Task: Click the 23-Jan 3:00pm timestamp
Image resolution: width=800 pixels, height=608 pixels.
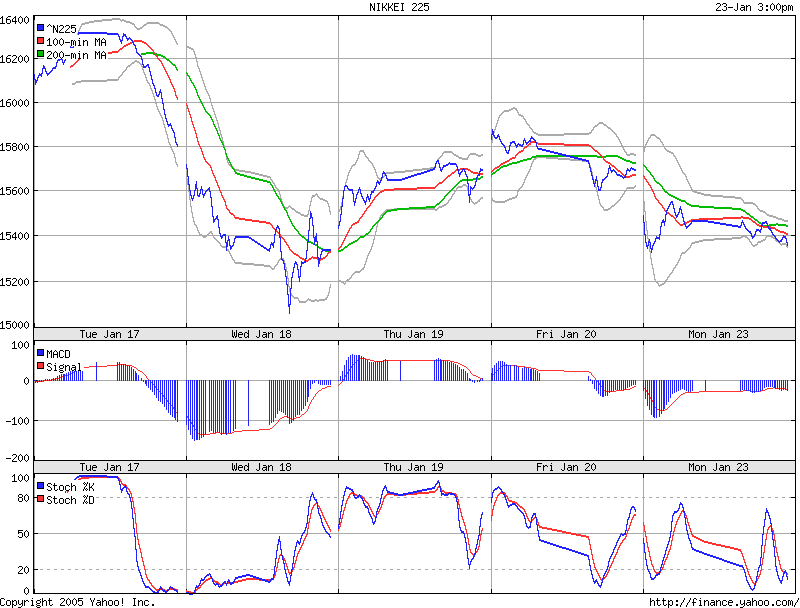Action: pos(754,7)
